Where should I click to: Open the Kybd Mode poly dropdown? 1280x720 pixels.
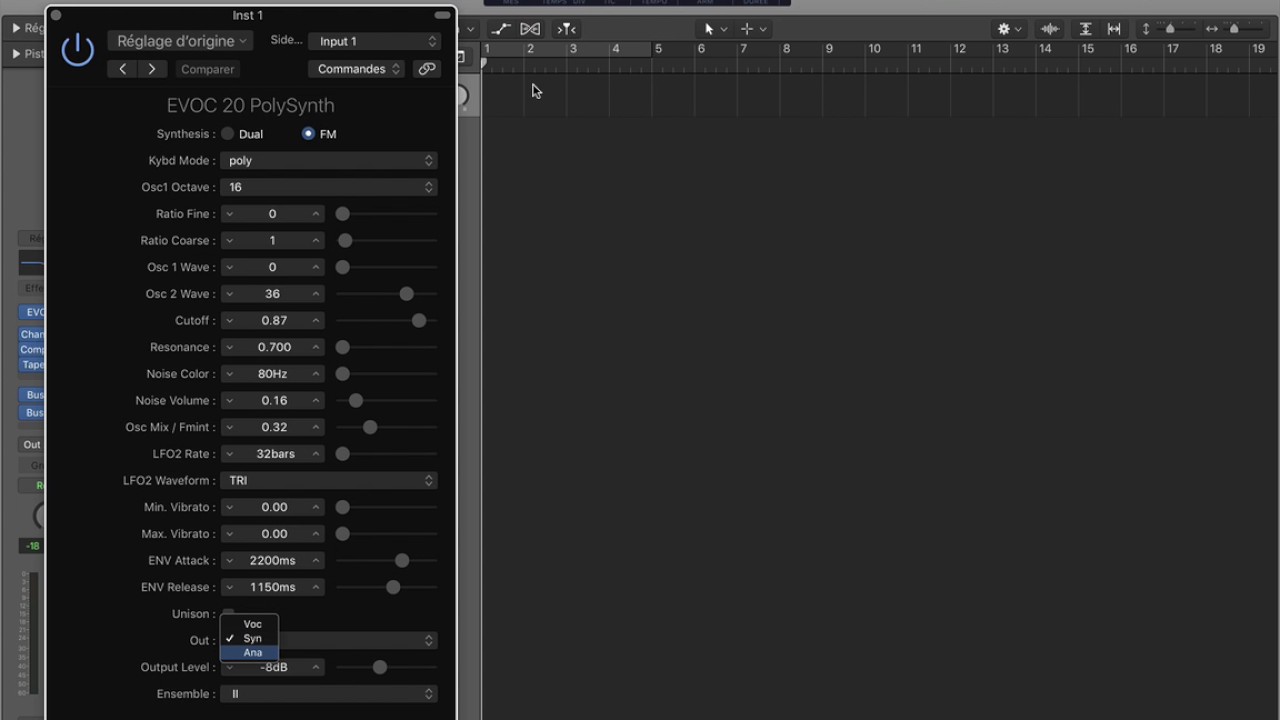pyautogui.click(x=329, y=160)
